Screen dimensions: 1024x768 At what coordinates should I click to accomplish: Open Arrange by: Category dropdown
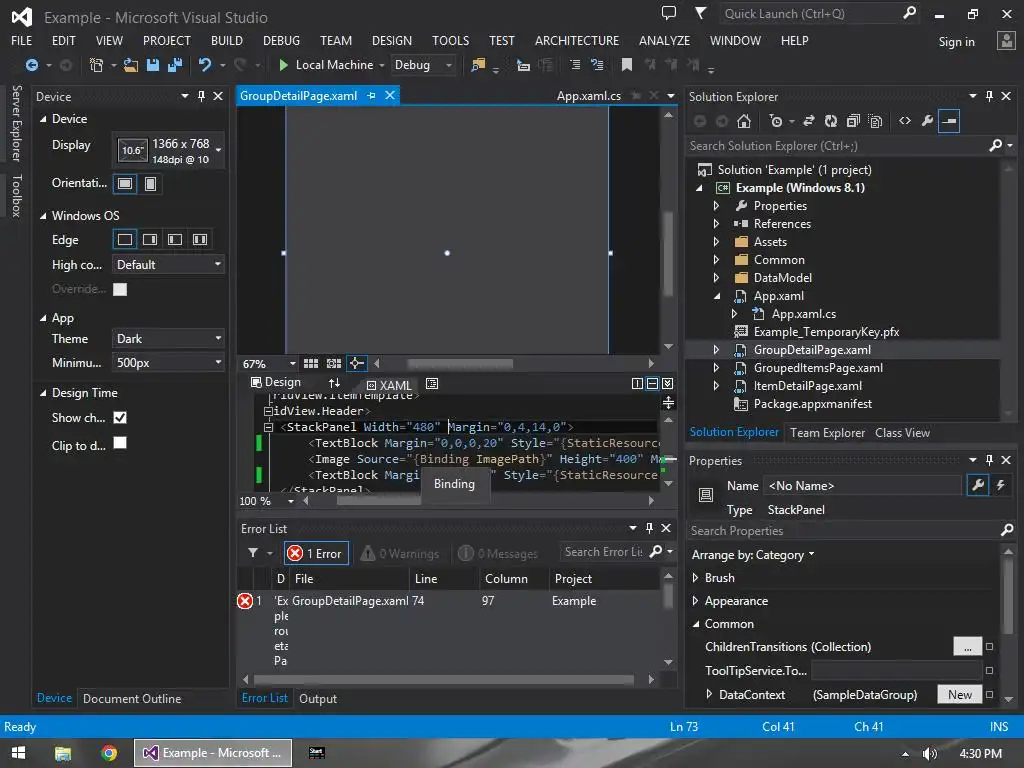[x=753, y=555]
